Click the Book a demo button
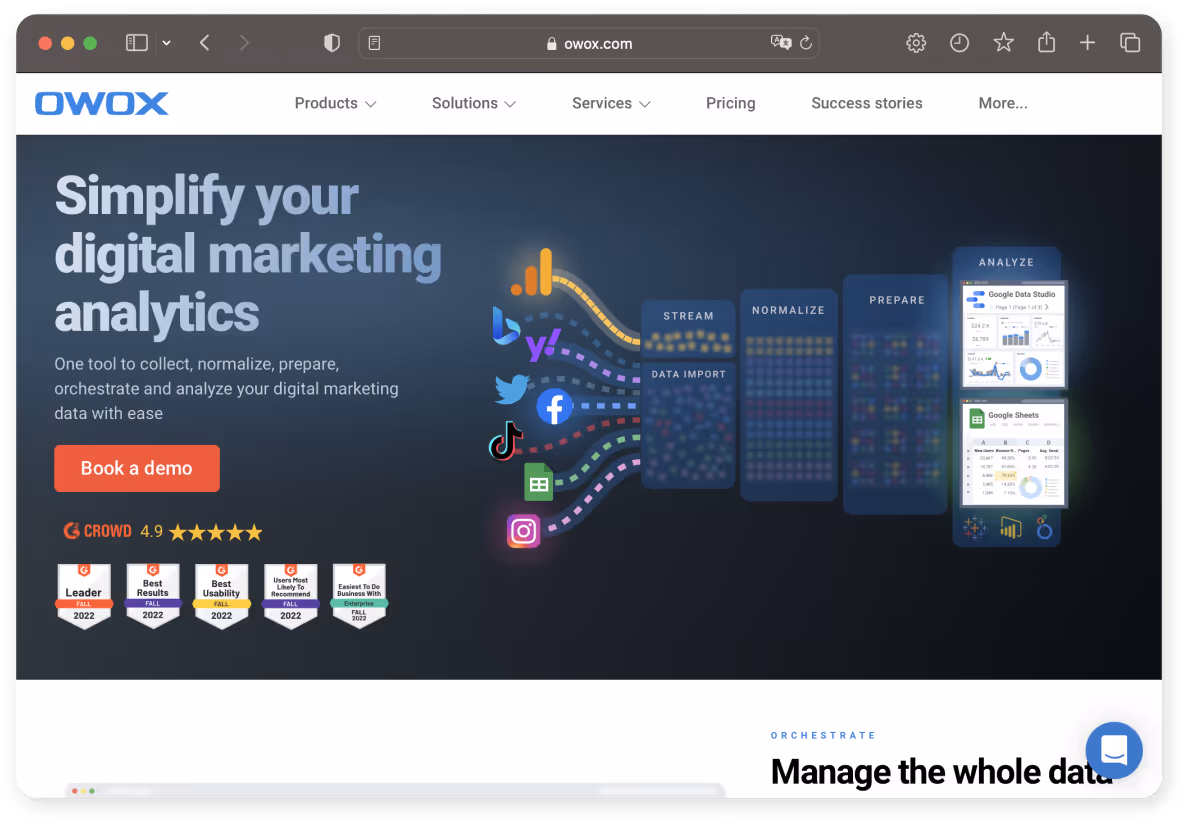This screenshot has width=1186, height=824. coord(137,468)
